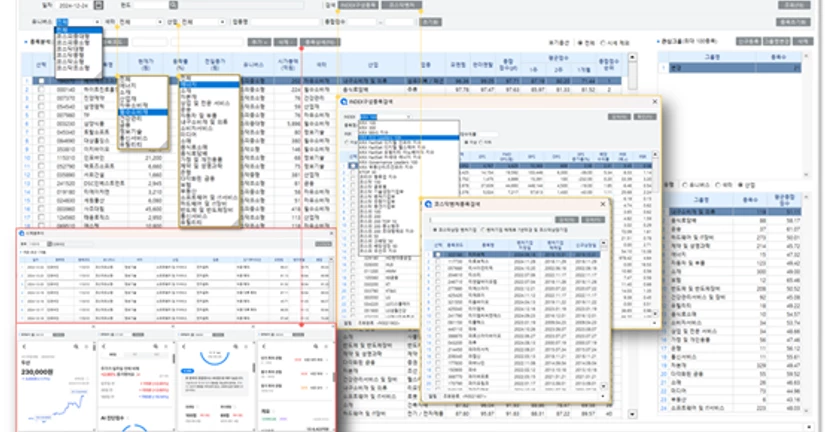Close the 코스닥벤처종목검색 dialog with its X
Screen dimensions: 825x432
(603, 204)
